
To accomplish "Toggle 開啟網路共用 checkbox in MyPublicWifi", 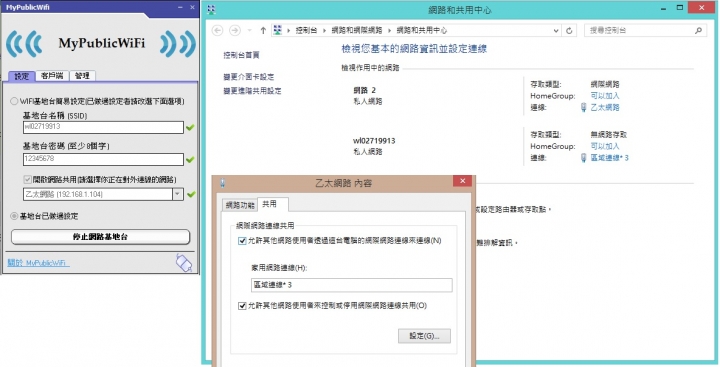I will pos(27,179).
